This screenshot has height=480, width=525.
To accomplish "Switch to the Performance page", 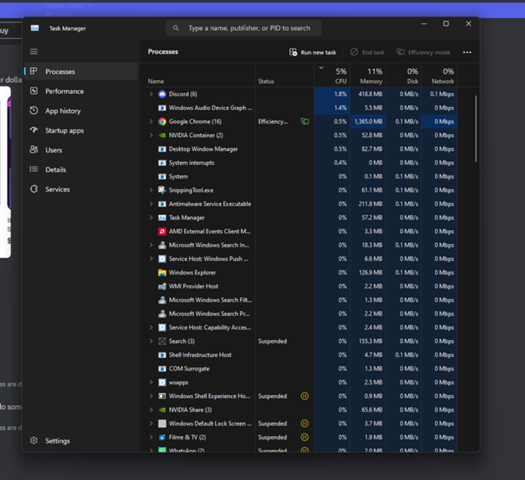I will (81, 91).
